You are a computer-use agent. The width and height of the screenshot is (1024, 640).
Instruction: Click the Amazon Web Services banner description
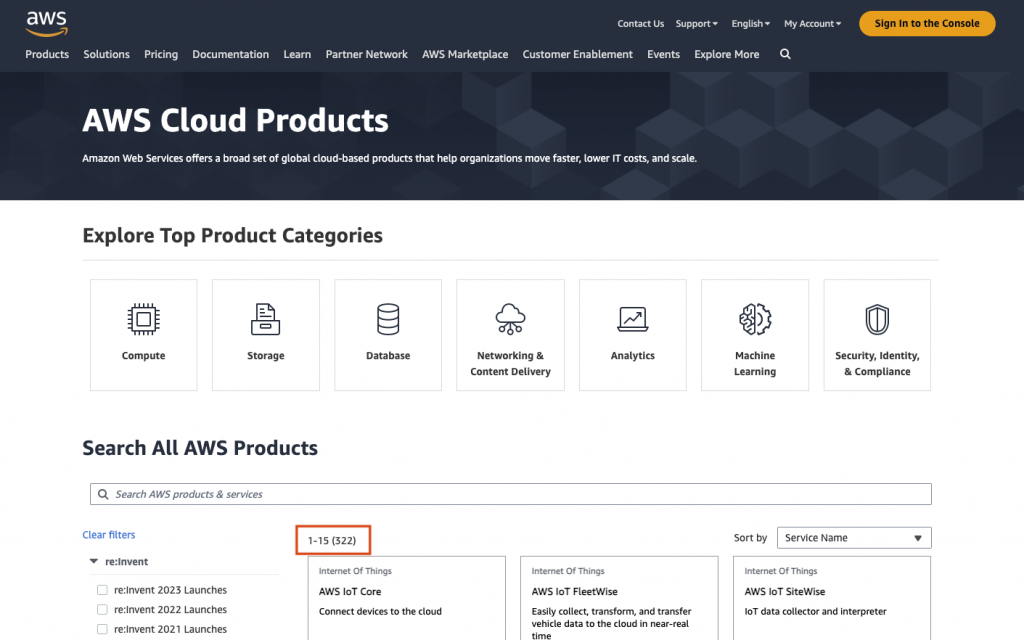[389, 158]
